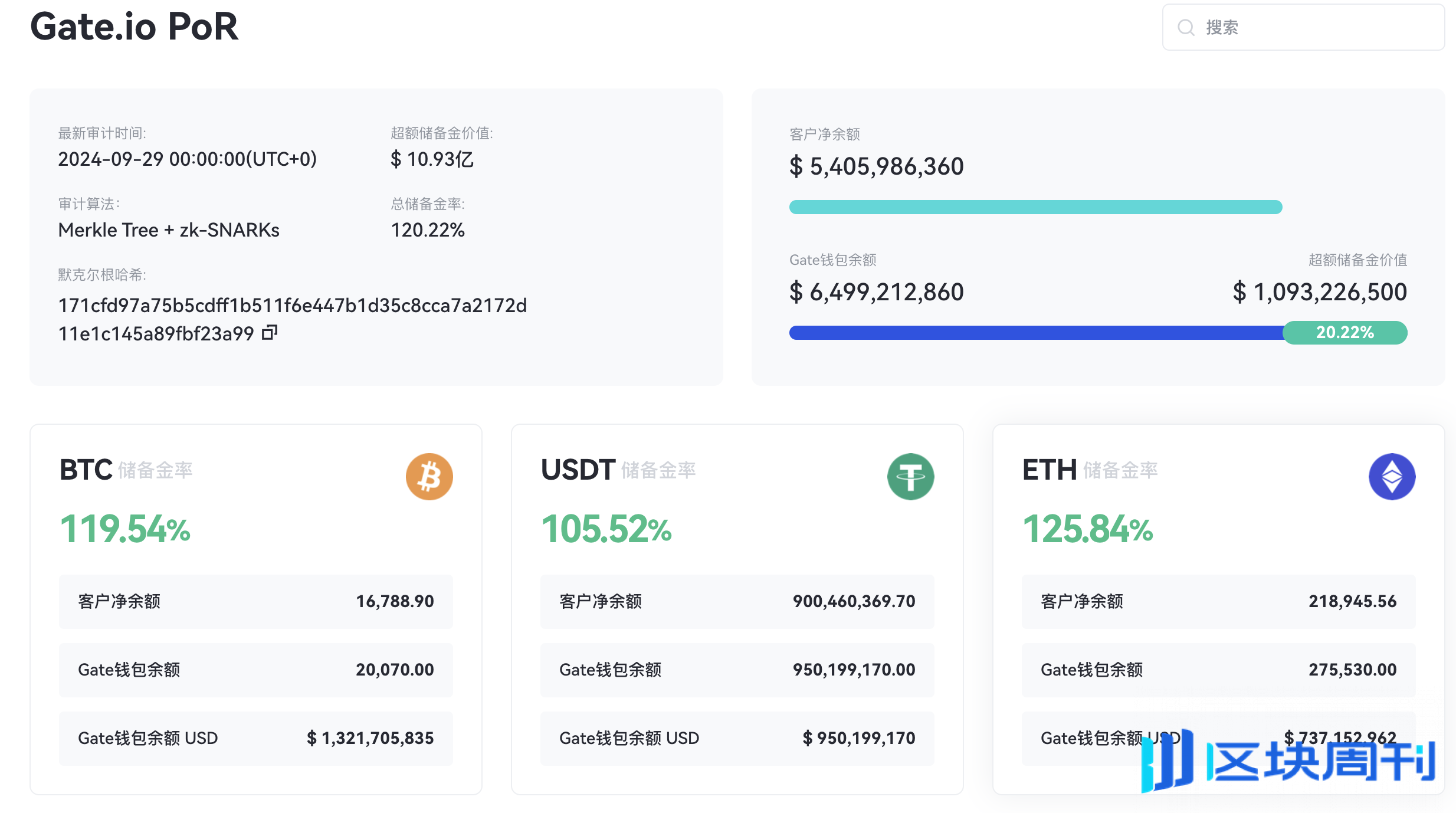Click customer net balance $ 5,405,986,360
Image resolution: width=1456 pixels, height=813 pixels.
[877, 166]
